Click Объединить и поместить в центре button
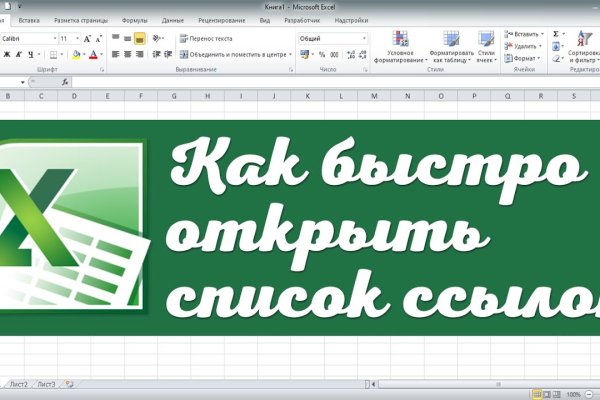Viewport: 600px width, 400px height. [x=238, y=55]
